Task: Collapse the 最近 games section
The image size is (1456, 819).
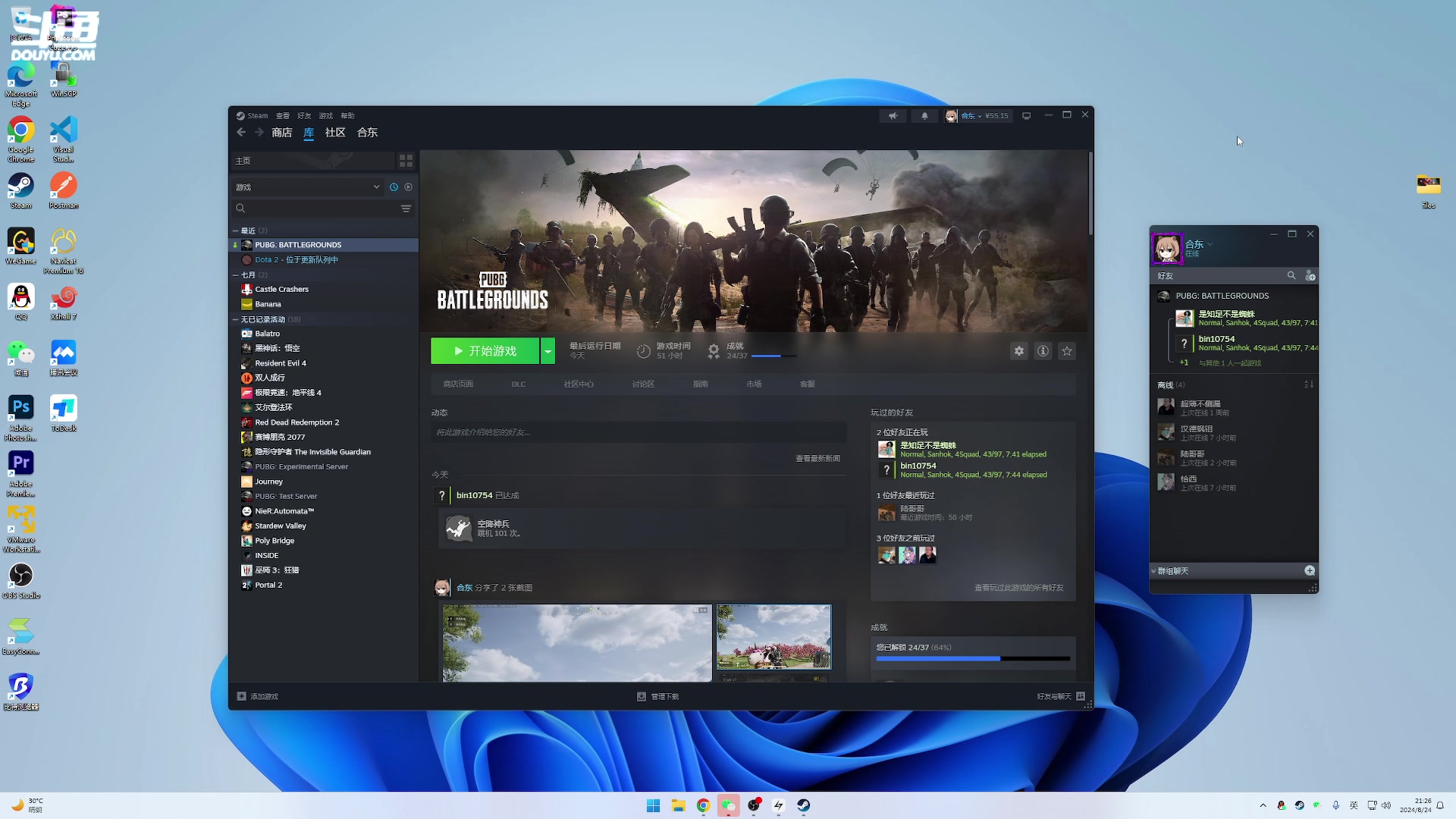Action: [x=235, y=231]
